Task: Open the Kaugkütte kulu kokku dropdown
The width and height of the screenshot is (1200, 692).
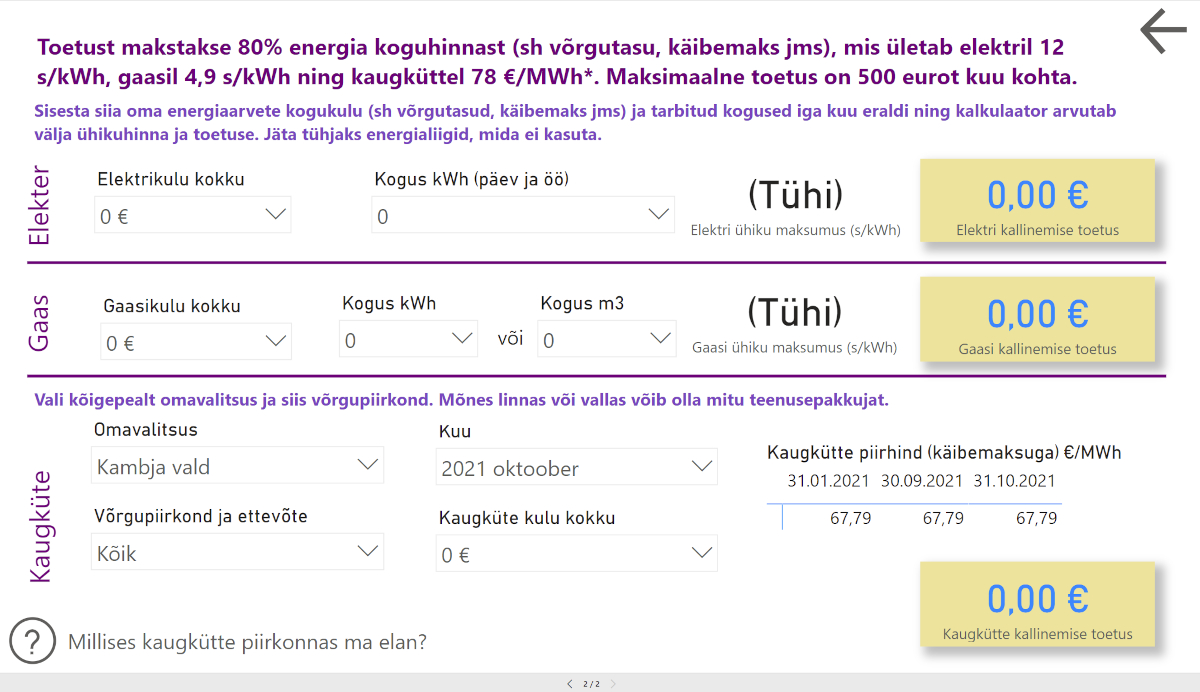Action: pyautogui.click(x=577, y=553)
